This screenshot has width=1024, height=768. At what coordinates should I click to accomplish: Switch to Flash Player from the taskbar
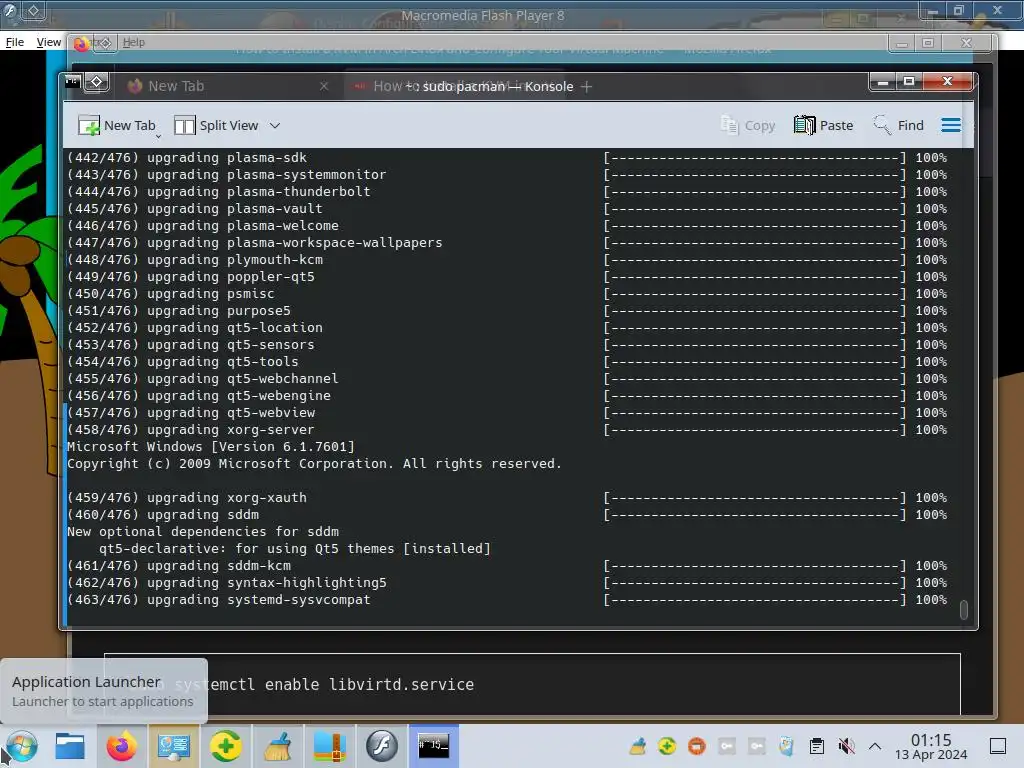point(382,746)
